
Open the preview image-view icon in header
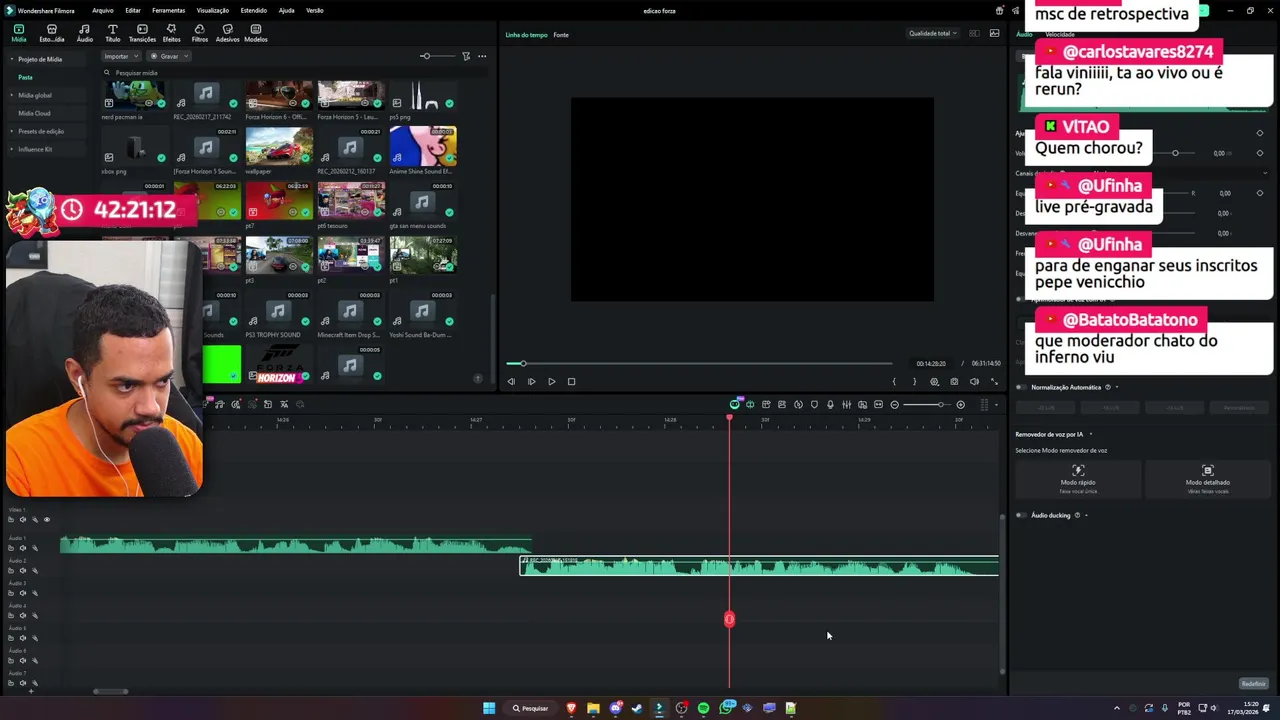click(994, 33)
